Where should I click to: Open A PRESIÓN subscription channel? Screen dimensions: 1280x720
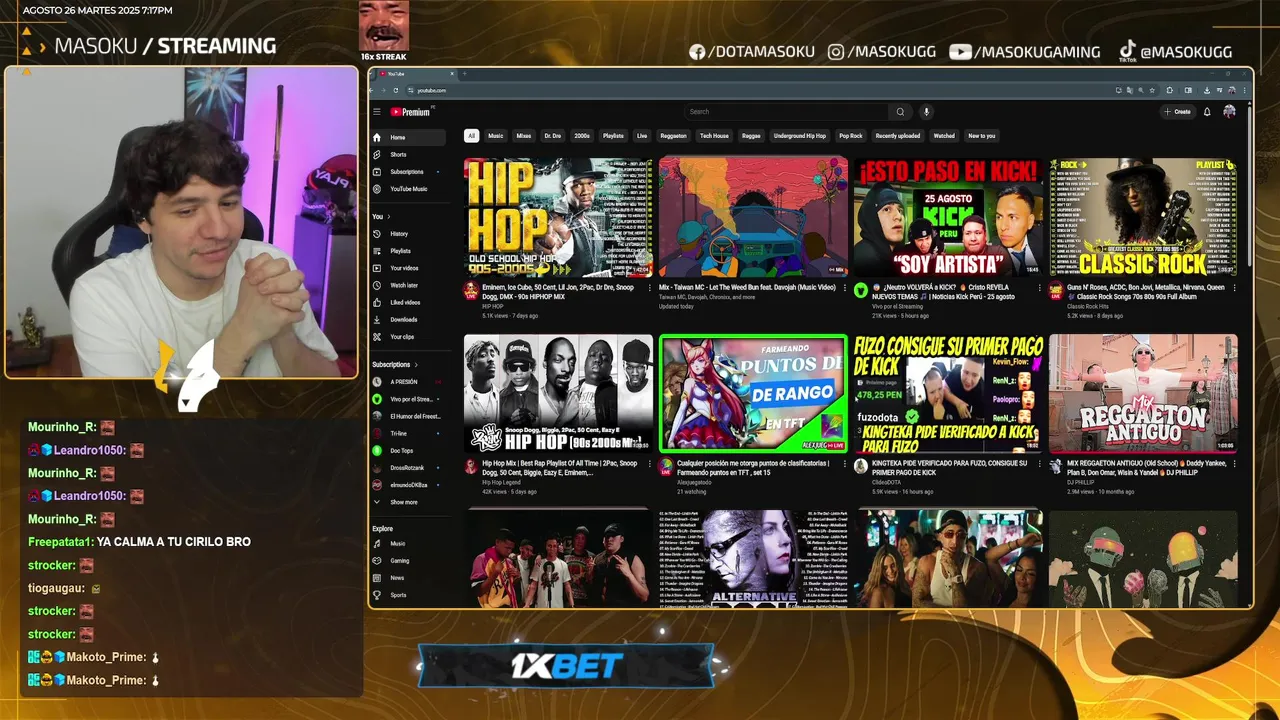(408, 382)
